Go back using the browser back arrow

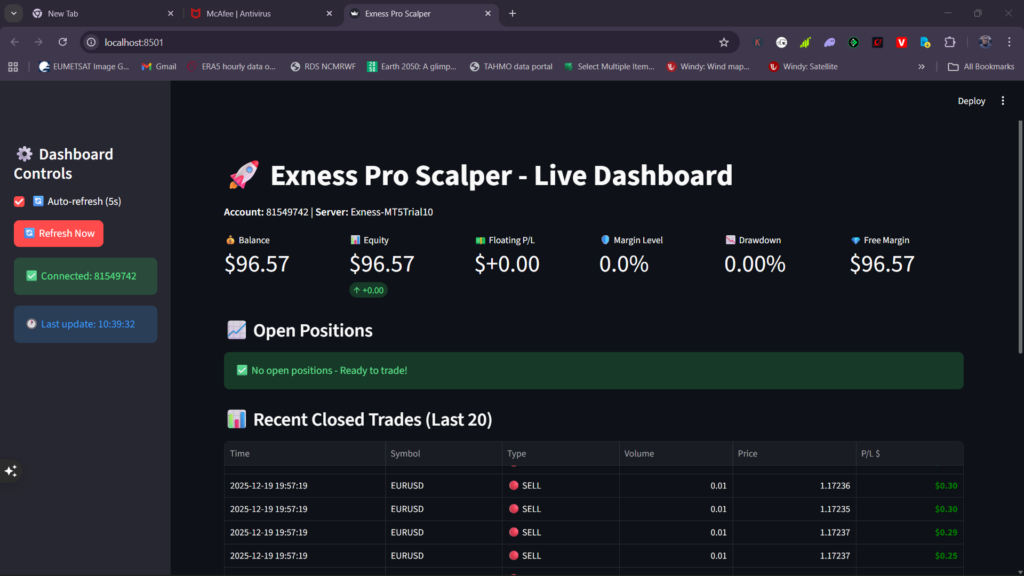[15, 42]
